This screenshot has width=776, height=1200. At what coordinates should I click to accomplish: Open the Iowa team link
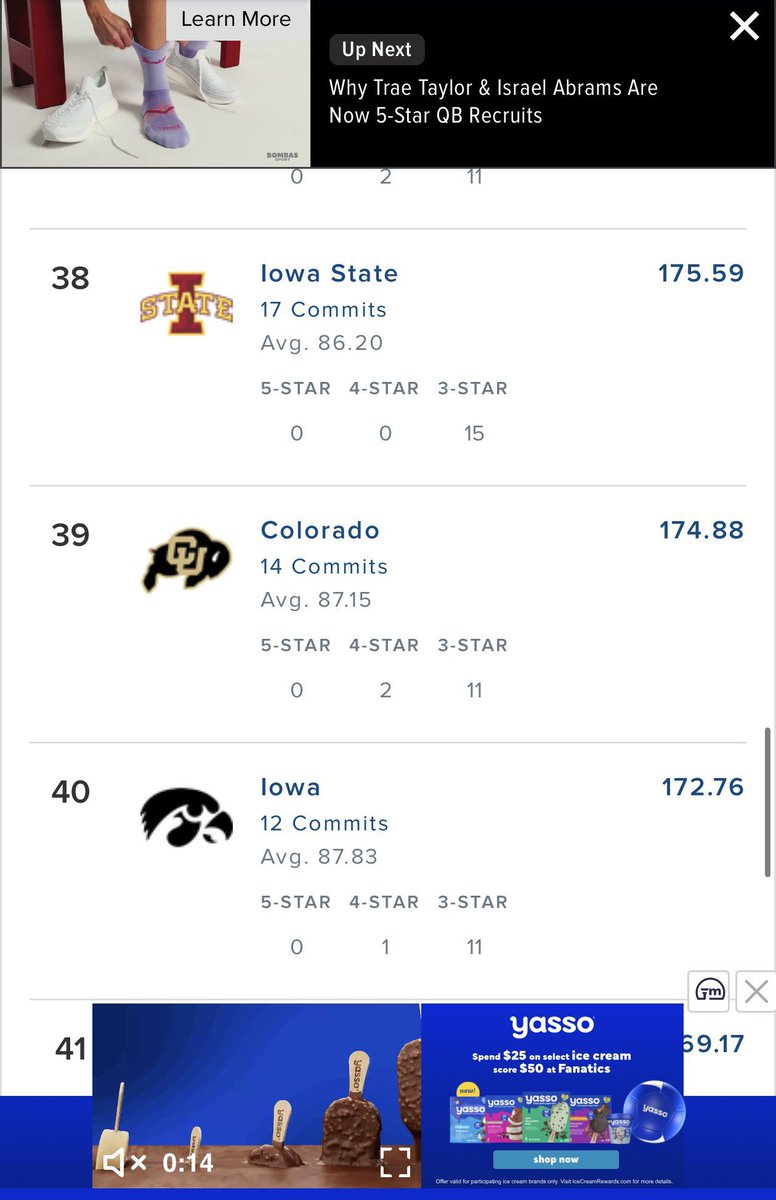pos(291,787)
